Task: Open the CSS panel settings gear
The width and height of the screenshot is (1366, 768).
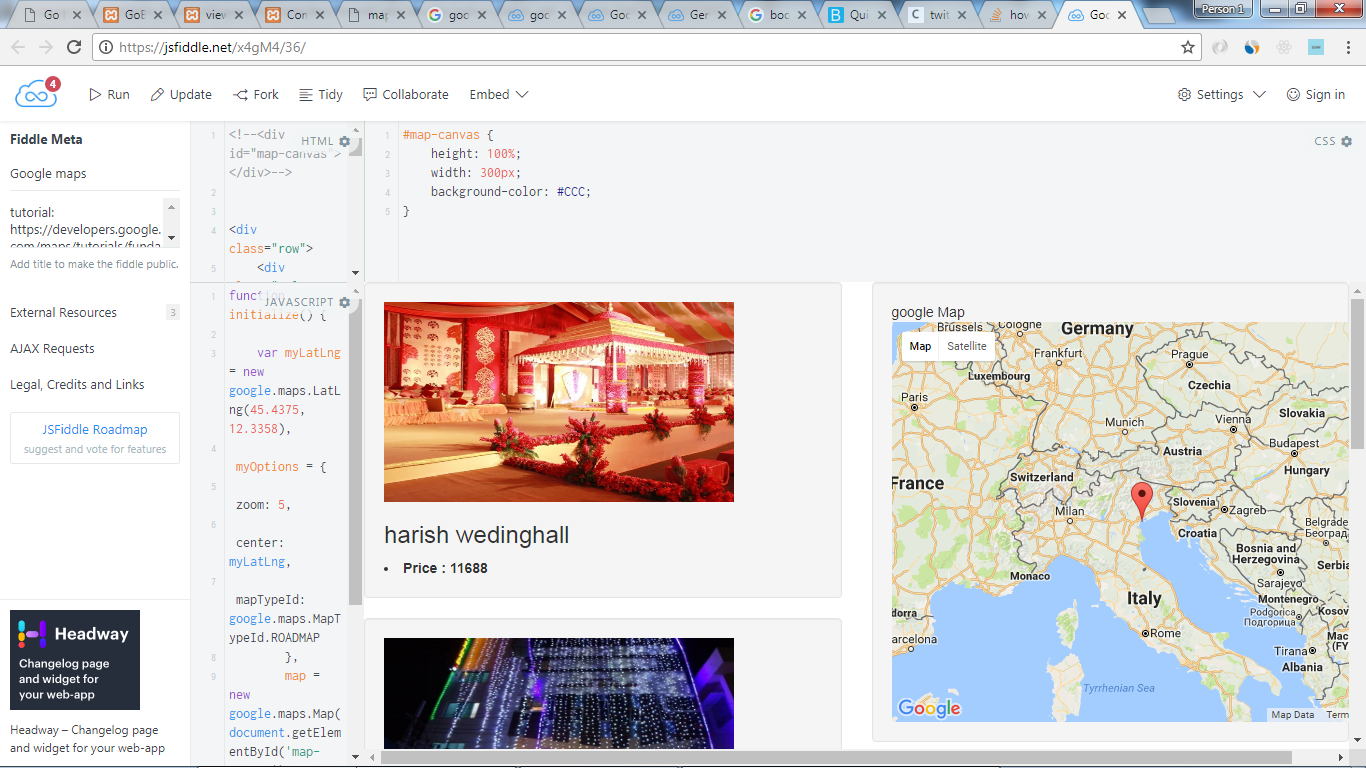Action: tap(1346, 142)
